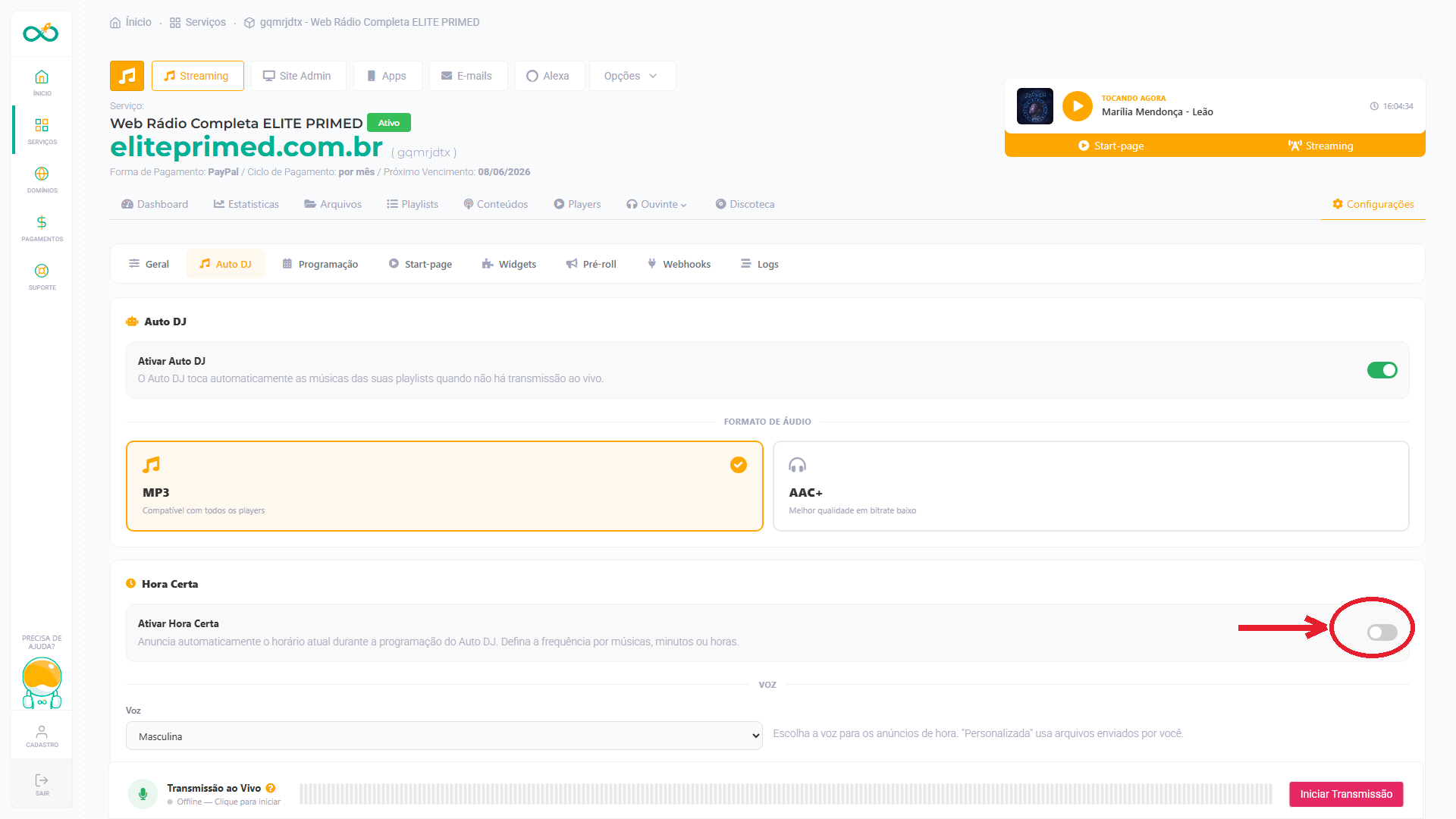Click the eliteprimed.com.br domain heading

coord(246,147)
